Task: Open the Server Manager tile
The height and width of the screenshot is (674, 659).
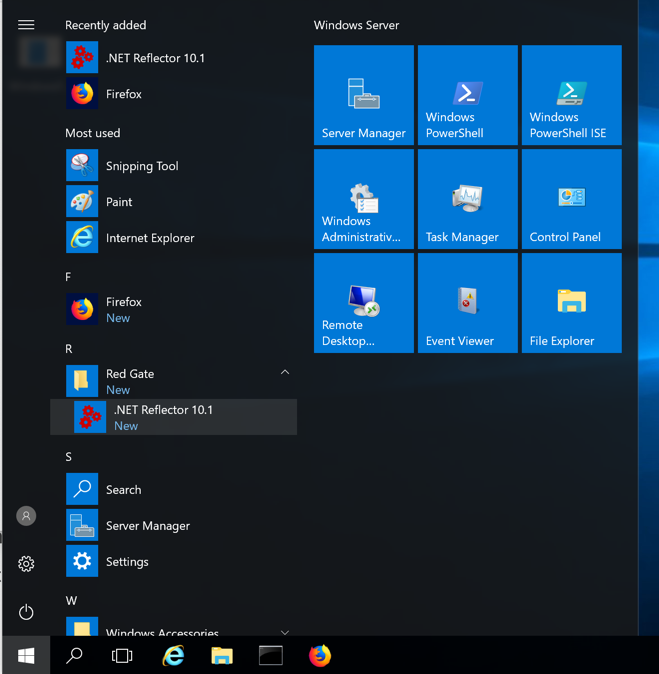Action: 363,96
